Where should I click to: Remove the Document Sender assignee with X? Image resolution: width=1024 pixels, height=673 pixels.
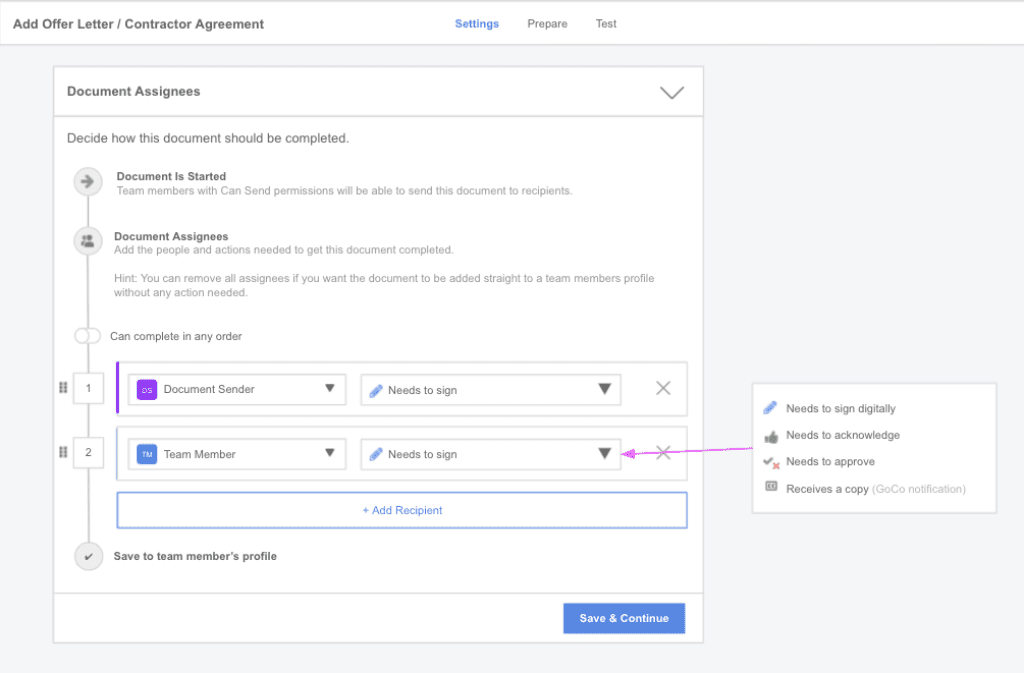pyautogui.click(x=663, y=388)
